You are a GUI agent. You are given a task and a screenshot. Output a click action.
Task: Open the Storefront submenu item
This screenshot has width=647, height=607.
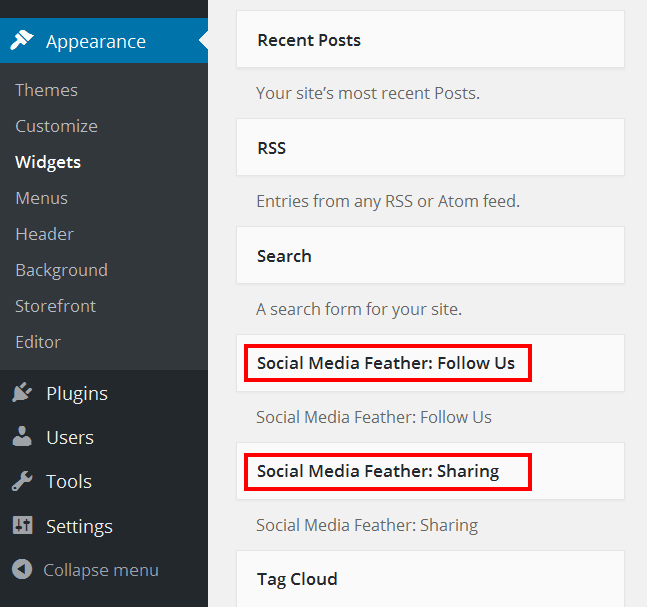tap(55, 306)
